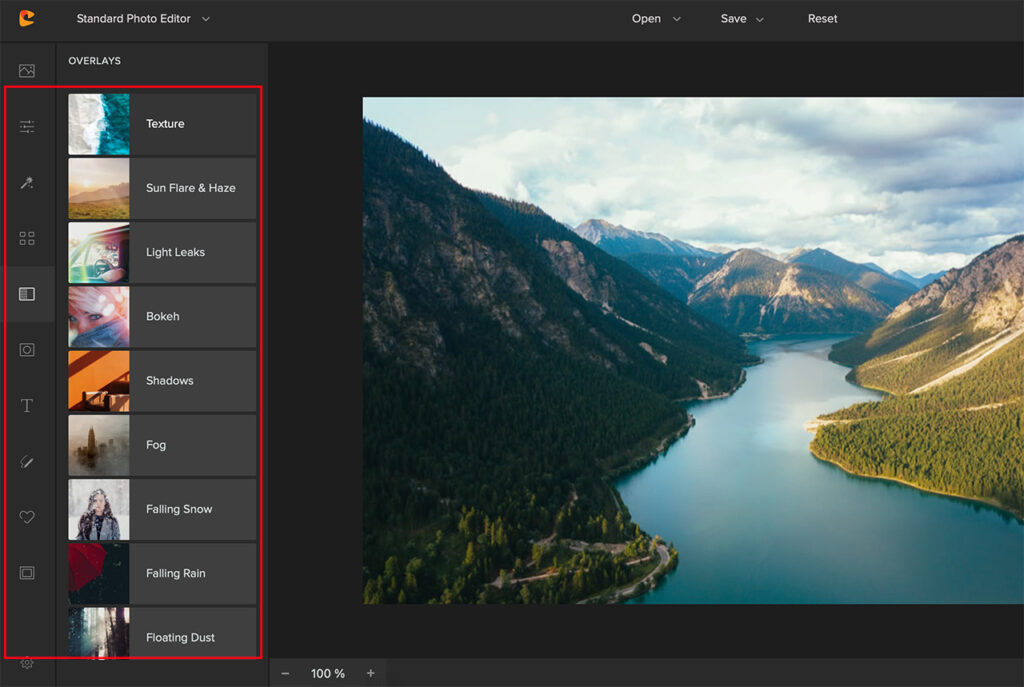
Task: Select the Bokeh overlay category
Action: [162, 317]
